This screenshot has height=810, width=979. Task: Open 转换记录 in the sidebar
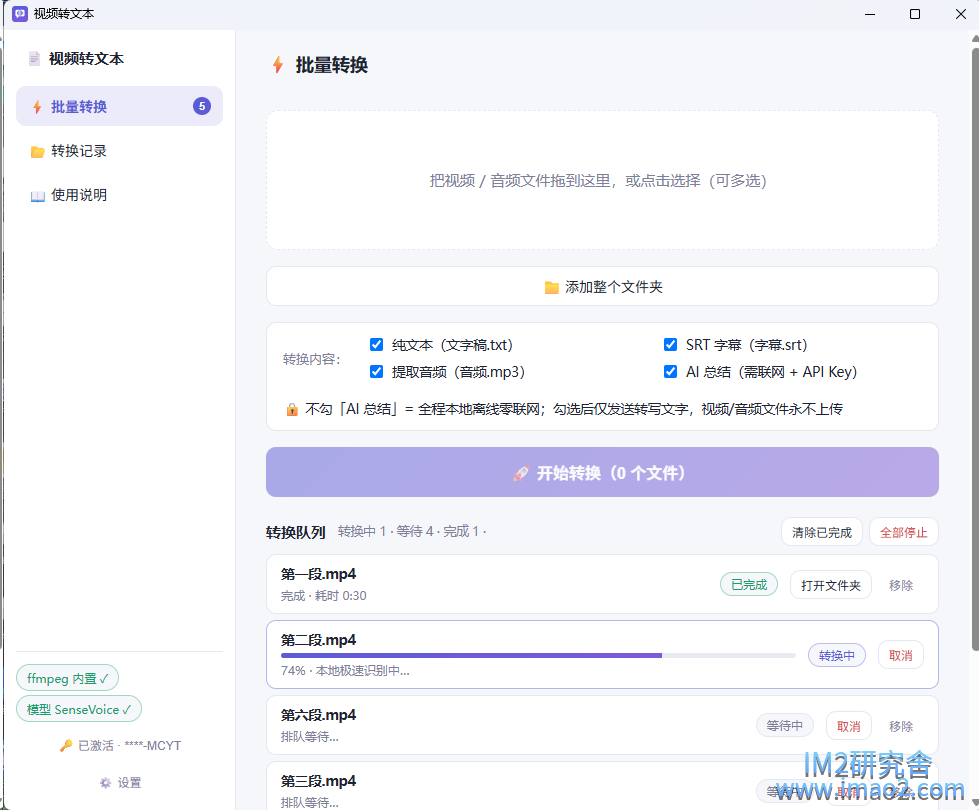[x=119, y=151]
